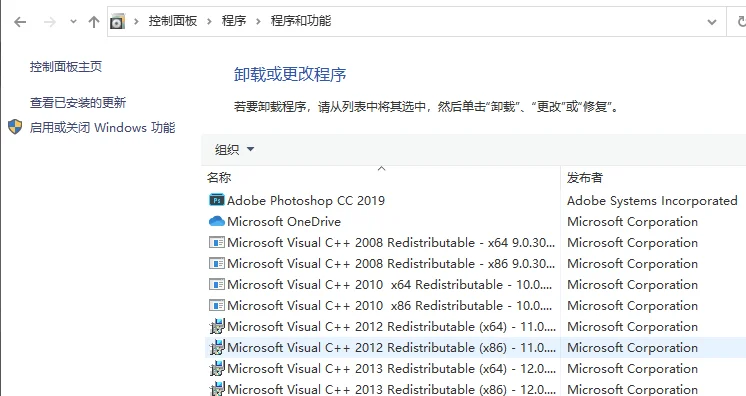Click the Visual C++ 2012 x64 installer icon

click(x=216, y=327)
